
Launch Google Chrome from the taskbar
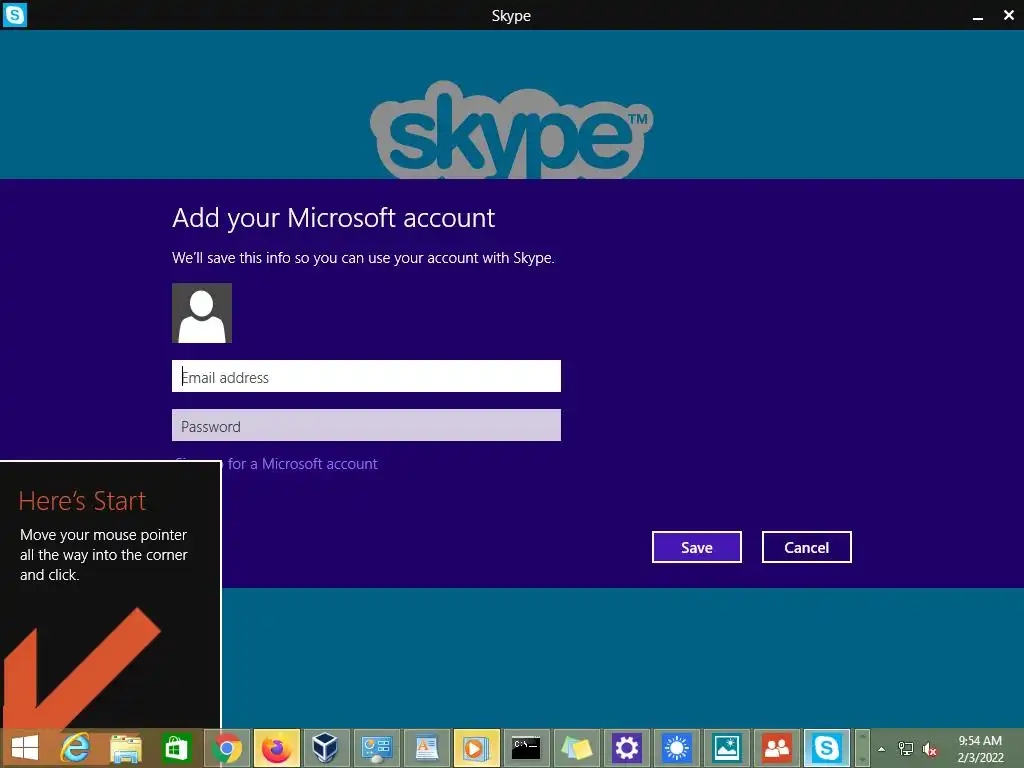[x=227, y=748]
